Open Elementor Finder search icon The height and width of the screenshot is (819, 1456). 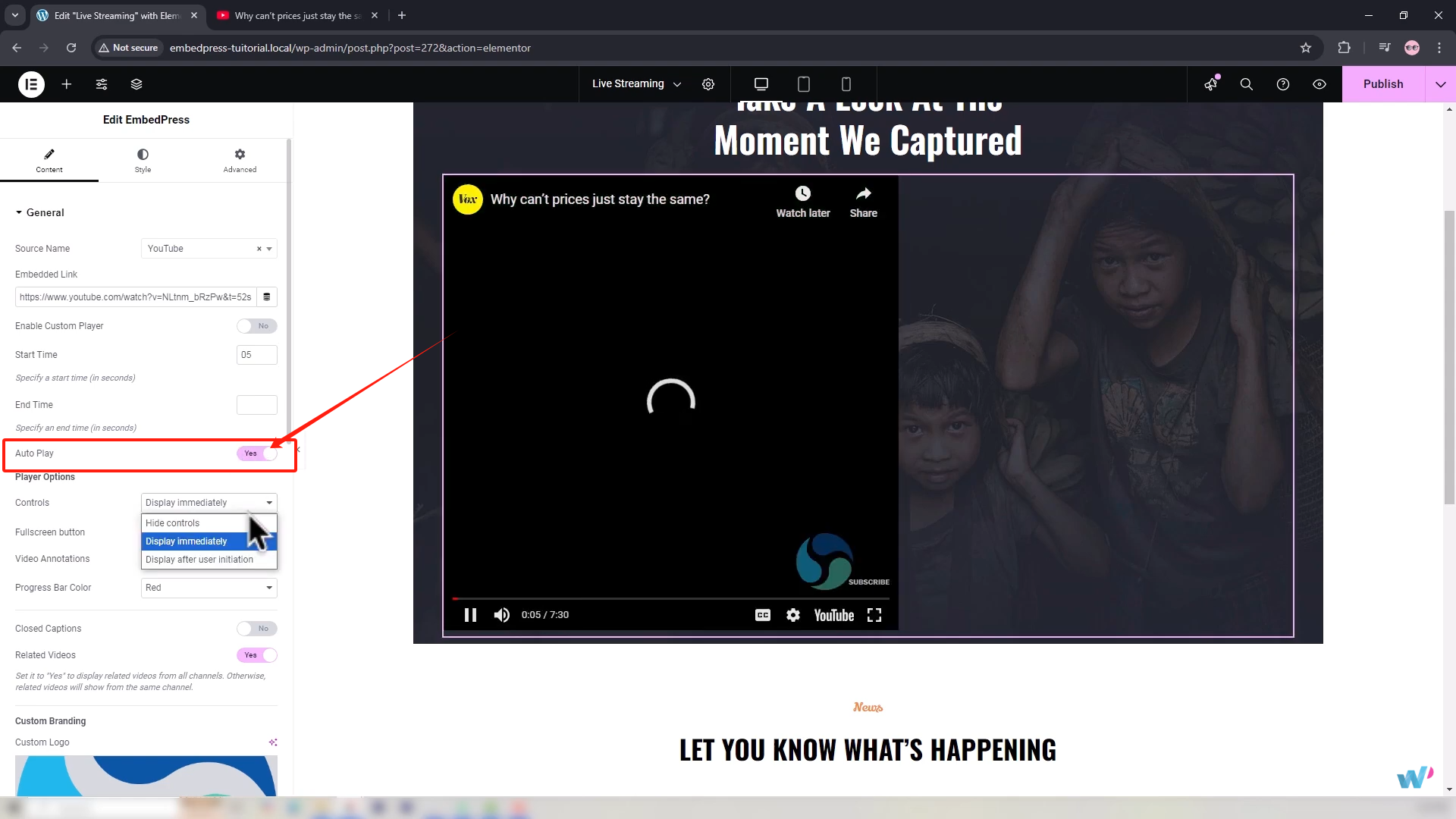coord(1247,84)
